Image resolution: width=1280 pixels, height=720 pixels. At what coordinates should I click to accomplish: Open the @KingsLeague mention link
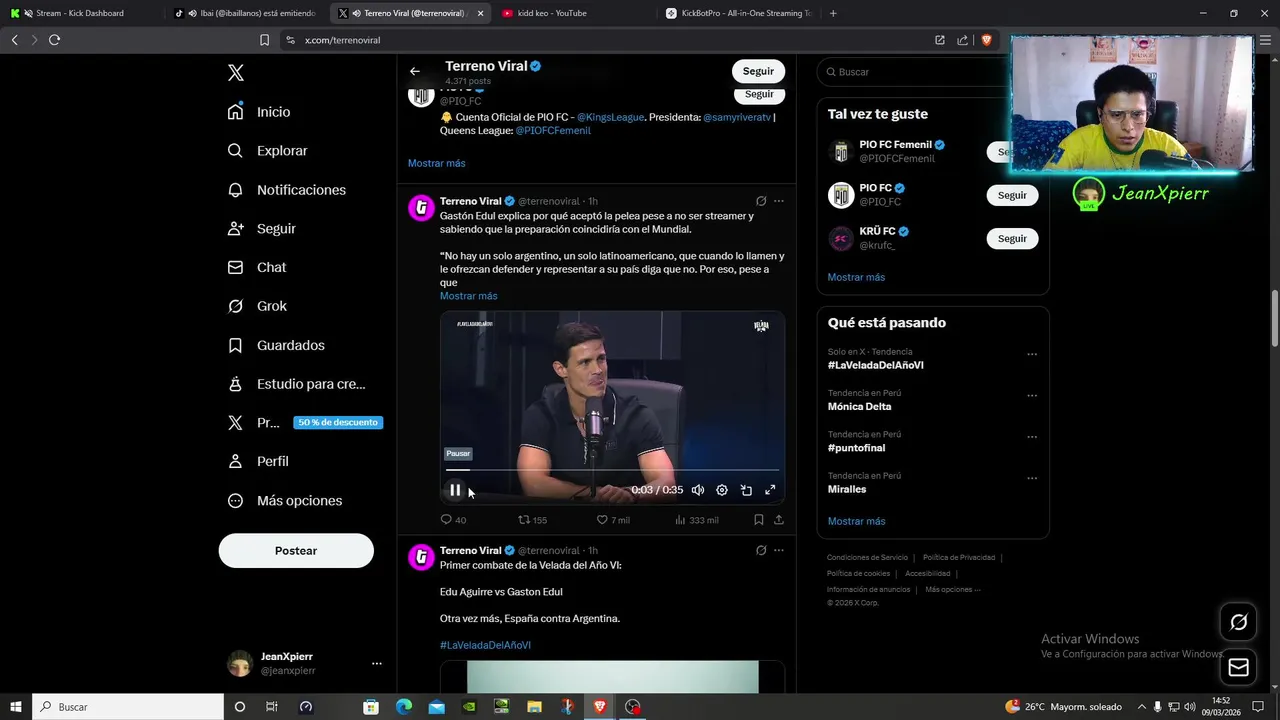[610, 117]
